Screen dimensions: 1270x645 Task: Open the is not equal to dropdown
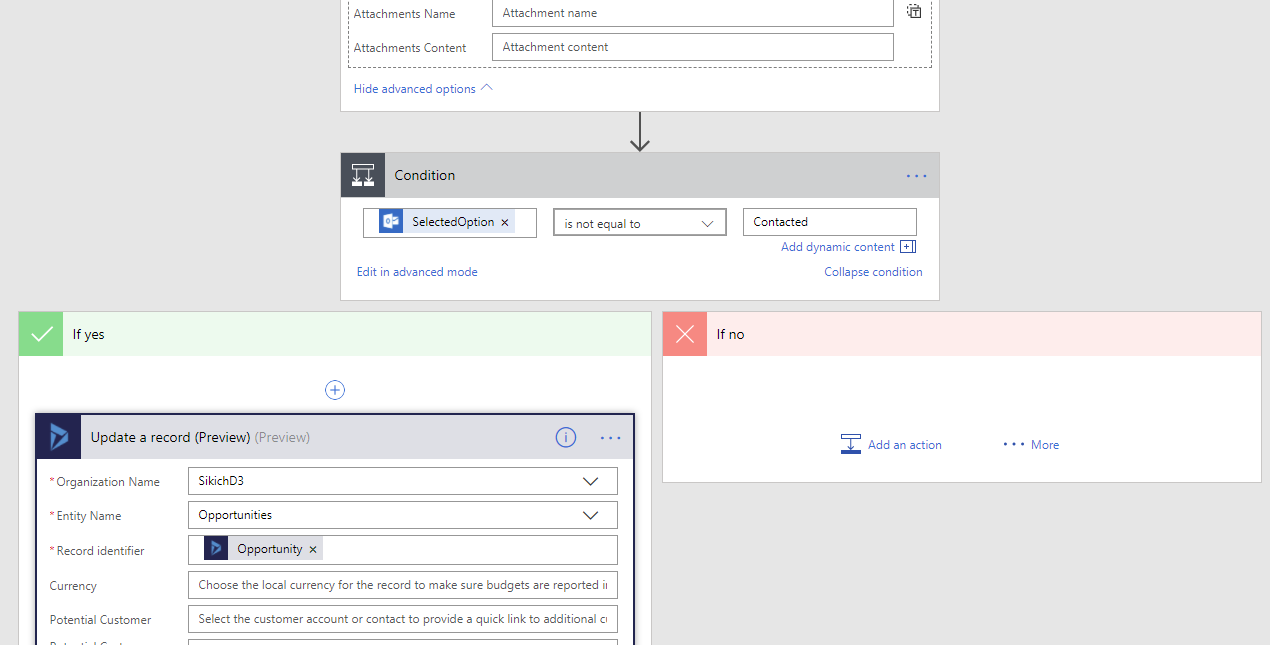(x=639, y=221)
